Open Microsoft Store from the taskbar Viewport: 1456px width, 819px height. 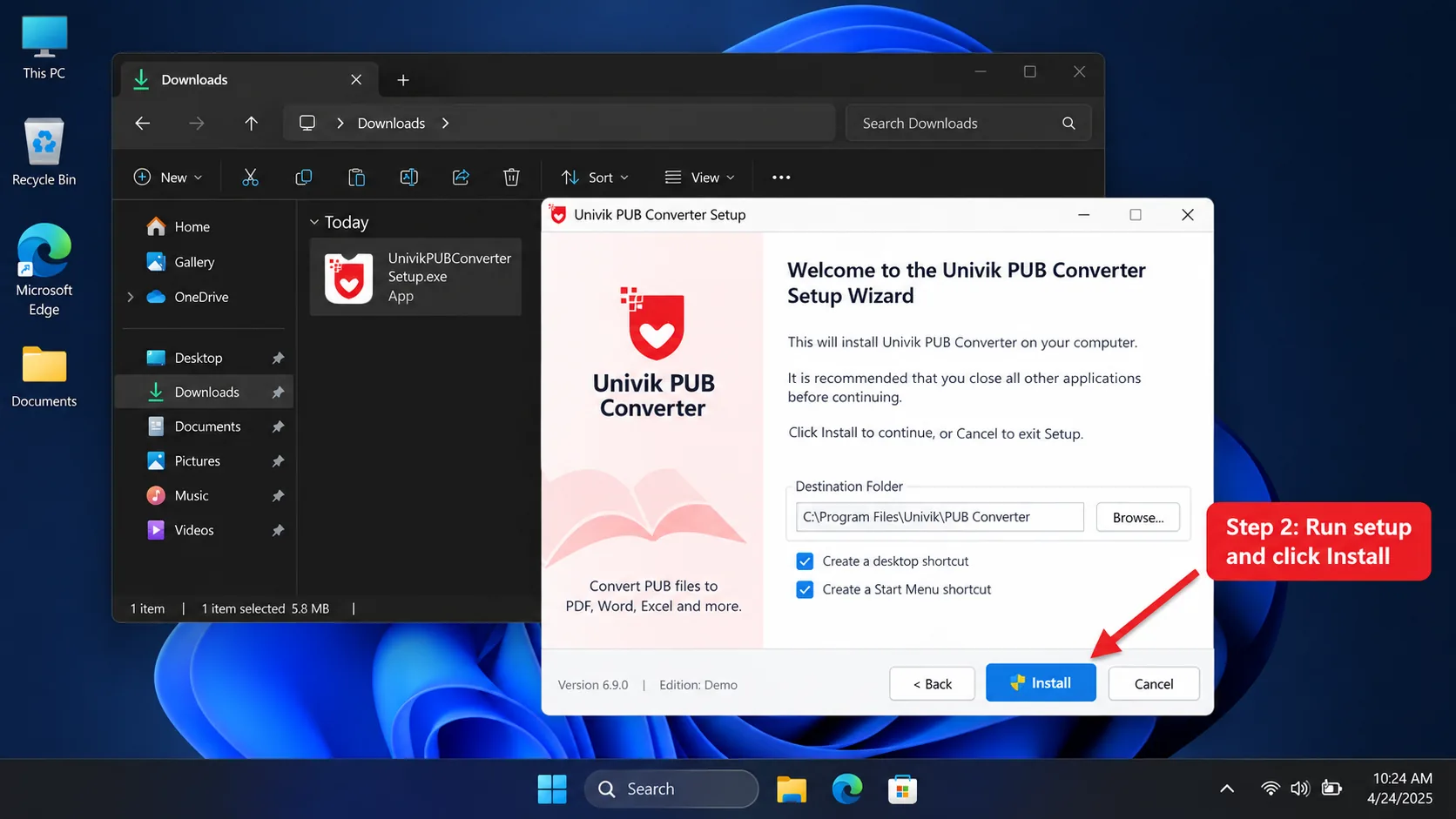point(902,789)
